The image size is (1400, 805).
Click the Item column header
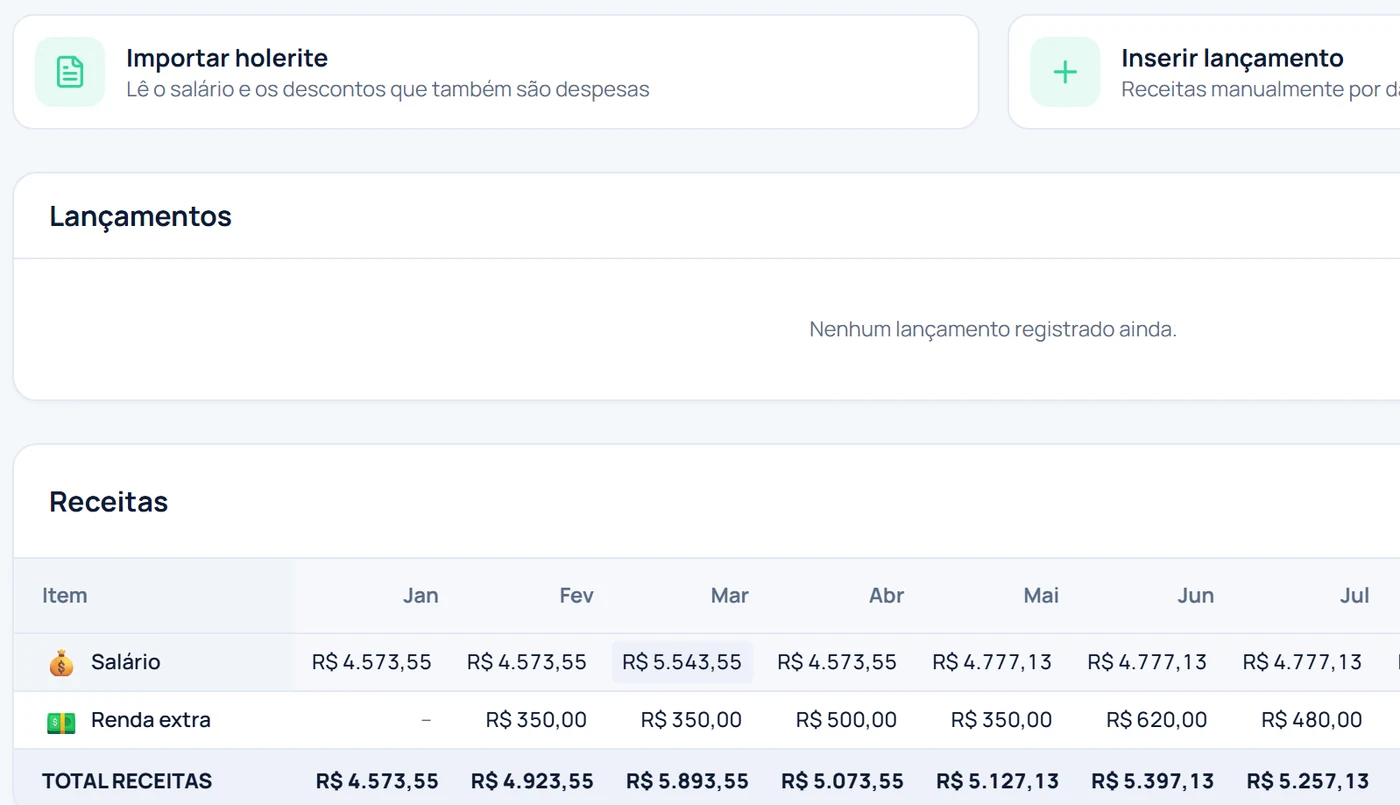tap(65, 595)
